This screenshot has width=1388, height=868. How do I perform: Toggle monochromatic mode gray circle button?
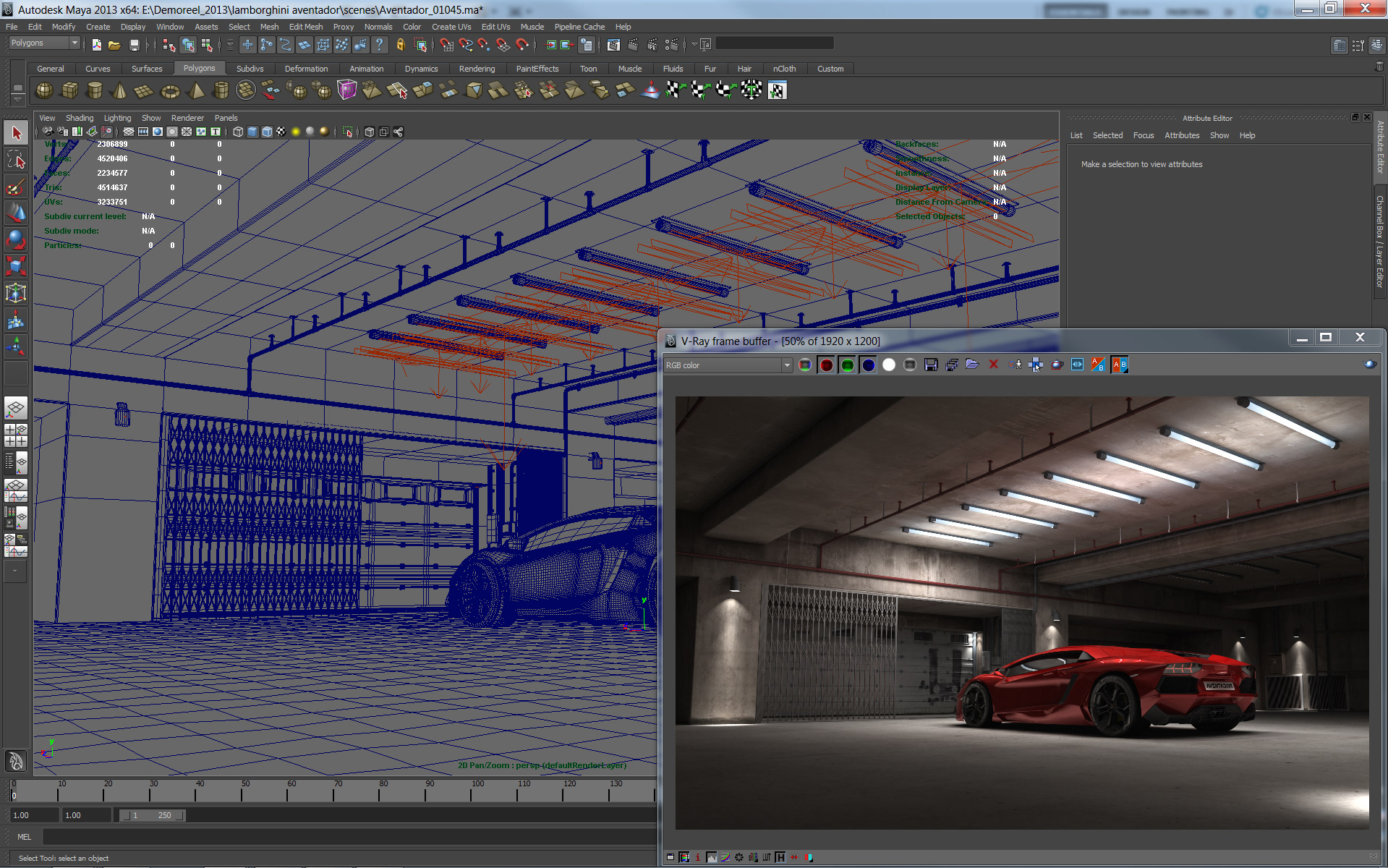coord(910,365)
